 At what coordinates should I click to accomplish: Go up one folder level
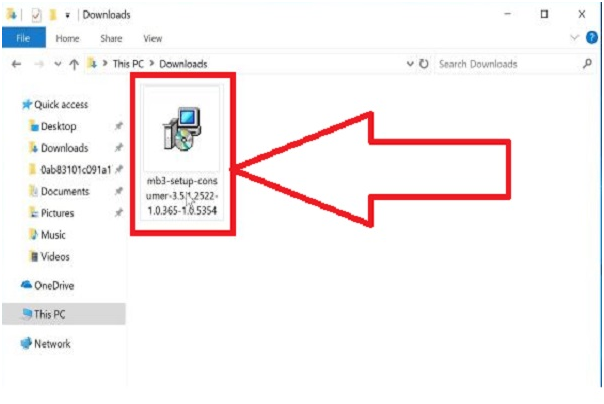[x=74, y=64]
